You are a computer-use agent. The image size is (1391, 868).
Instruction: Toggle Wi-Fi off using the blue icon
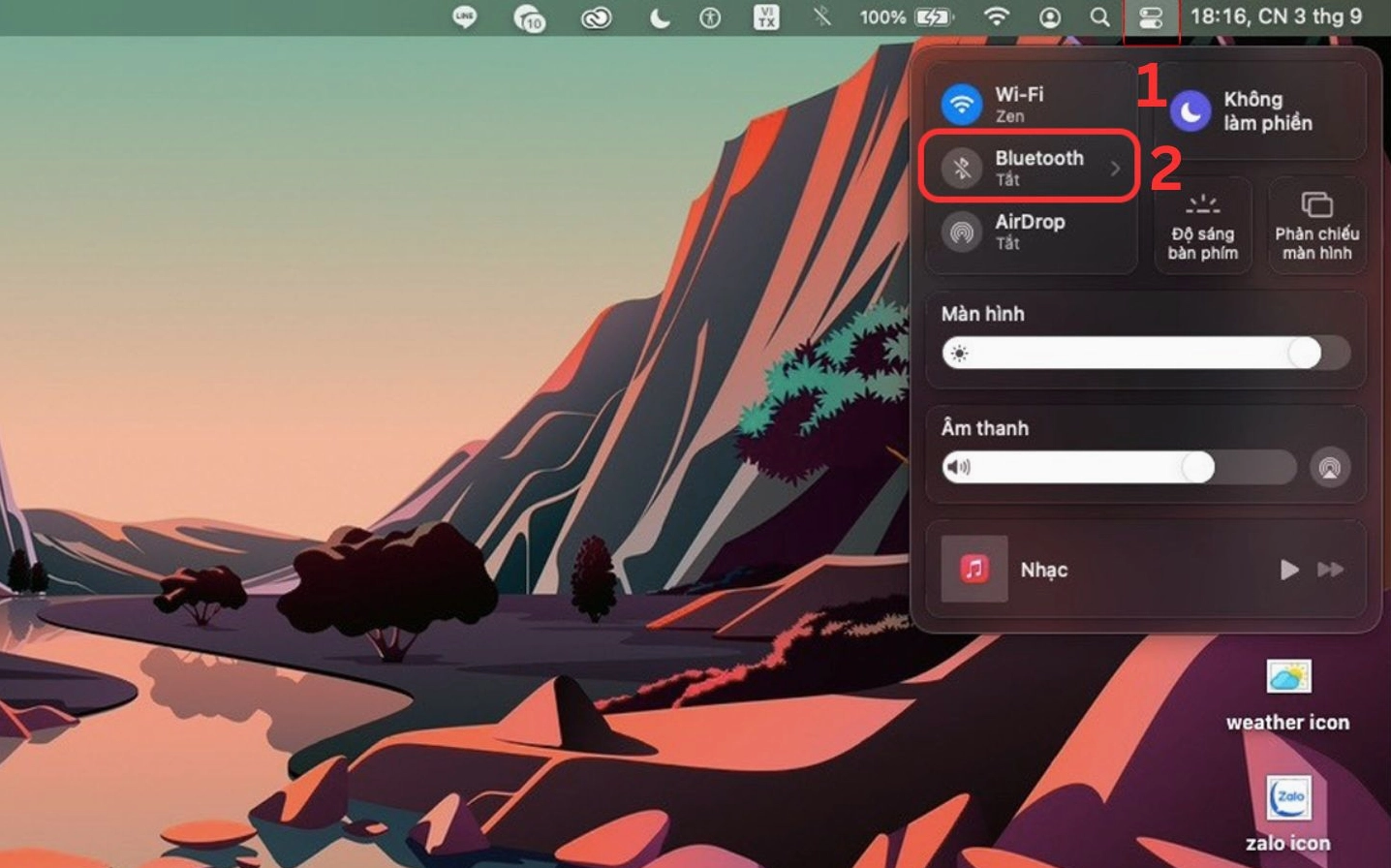pos(962,104)
